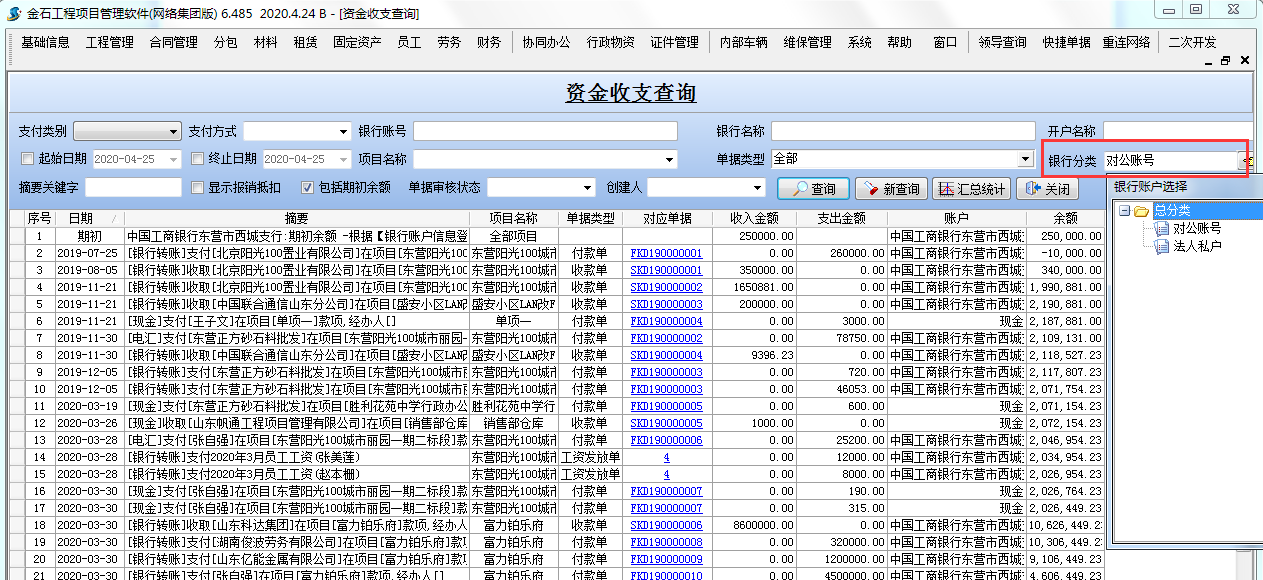Collapse the 总分类 tree node
Image resolution: width=1263 pixels, height=580 pixels.
[x=1125, y=211]
